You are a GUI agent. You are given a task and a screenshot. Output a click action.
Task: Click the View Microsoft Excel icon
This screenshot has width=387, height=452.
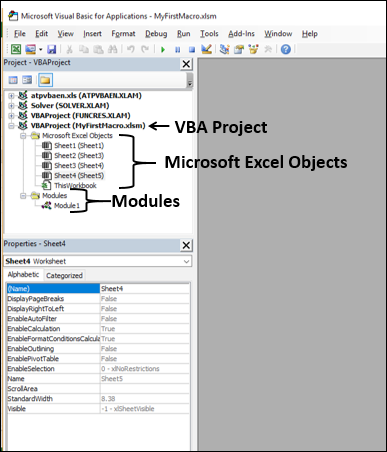click(x=16, y=49)
